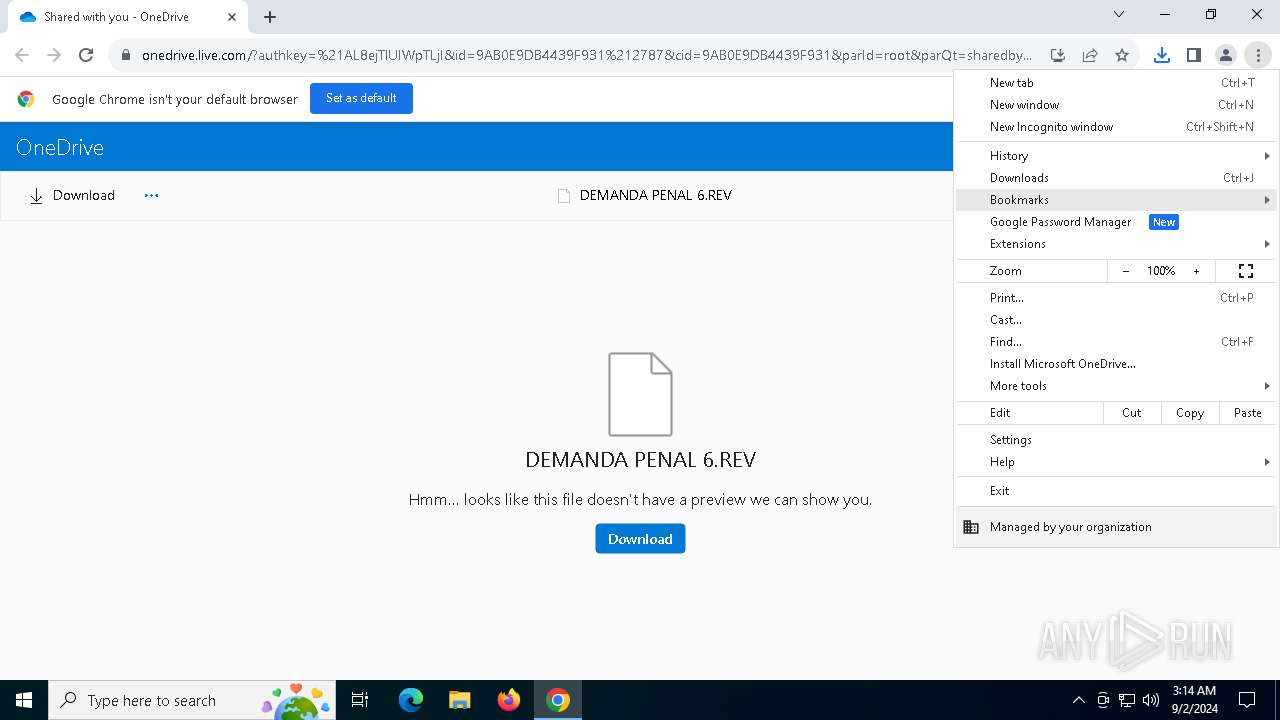
Task: Expand the Extensions submenu
Action: point(1116,244)
